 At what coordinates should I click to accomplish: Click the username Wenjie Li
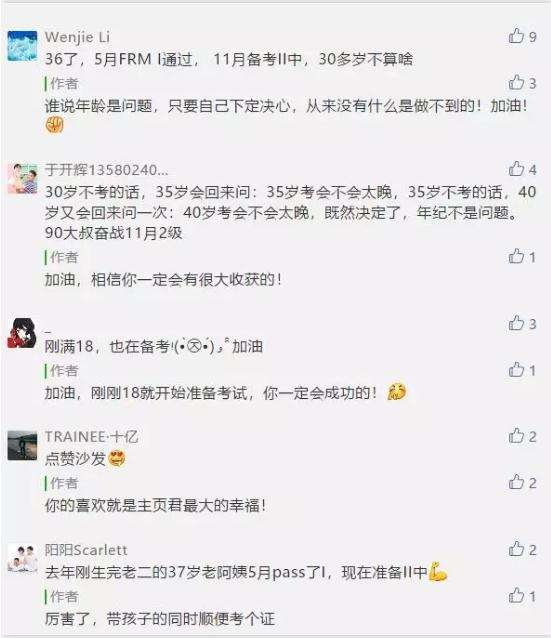[77, 37]
